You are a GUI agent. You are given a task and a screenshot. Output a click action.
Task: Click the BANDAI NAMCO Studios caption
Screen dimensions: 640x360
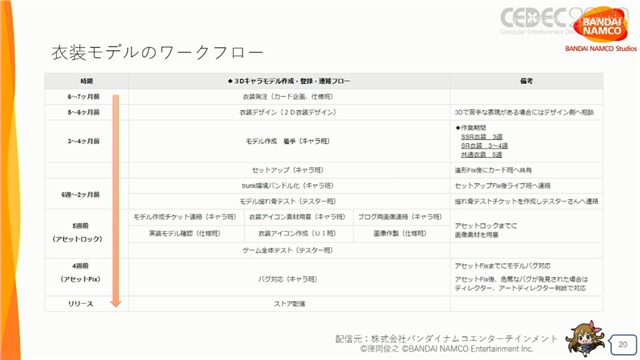(601, 49)
